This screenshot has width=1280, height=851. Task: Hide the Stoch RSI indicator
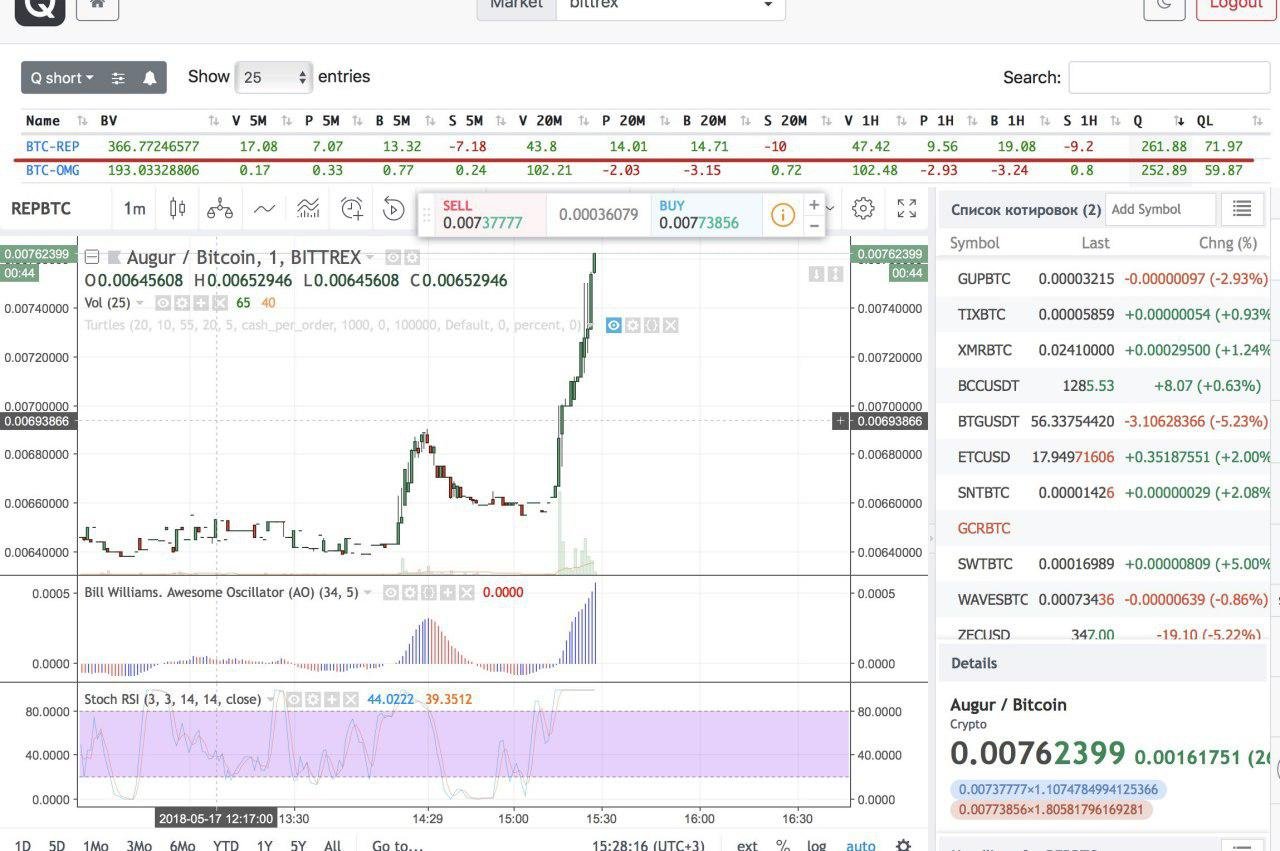tap(295, 699)
